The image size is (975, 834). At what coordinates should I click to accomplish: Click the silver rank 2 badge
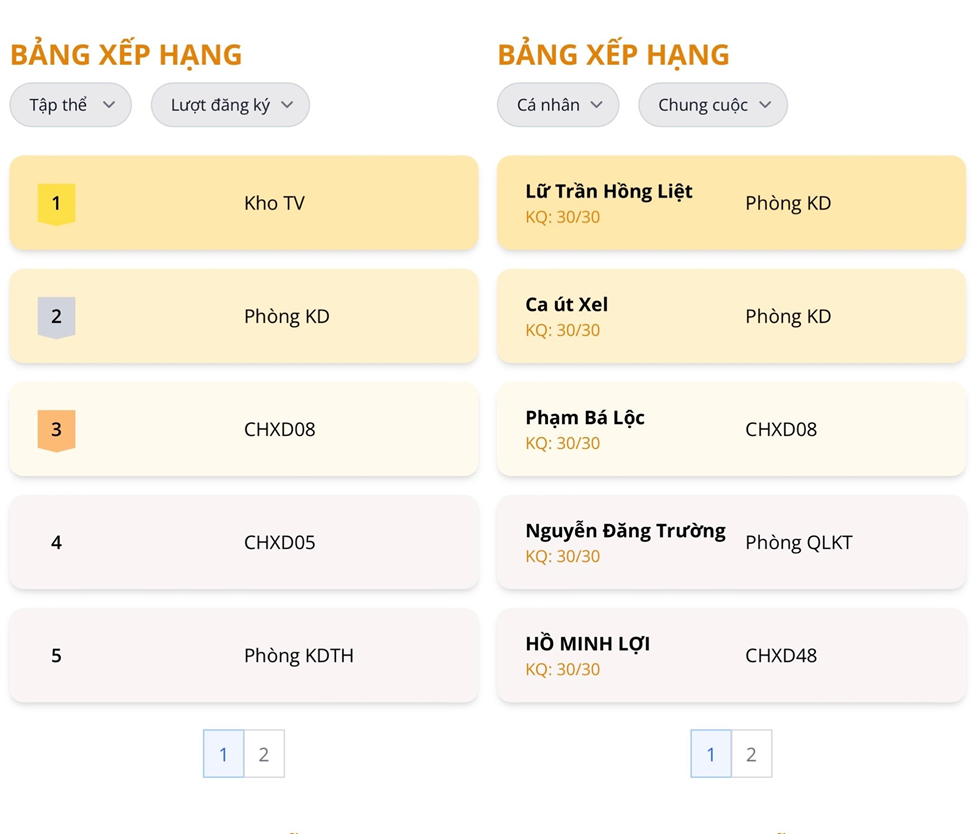pyautogui.click(x=57, y=317)
